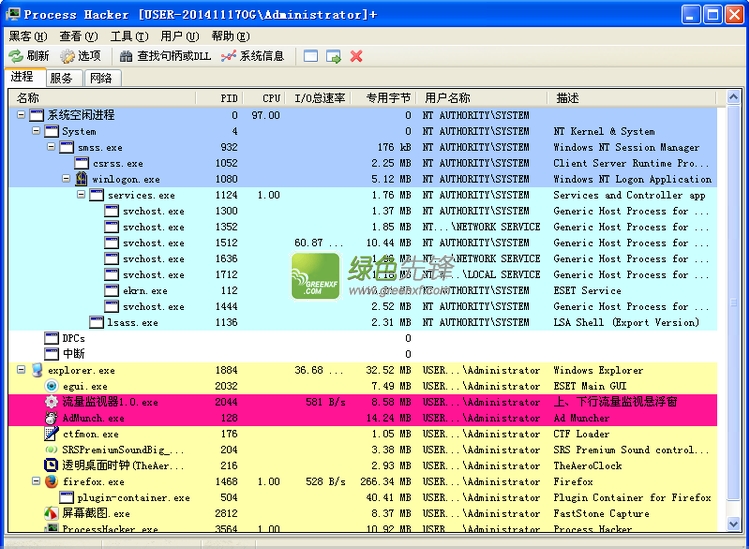This screenshot has height=549, width=749.
Task: Open Options via the gear icon
Action: (x=67, y=56)
